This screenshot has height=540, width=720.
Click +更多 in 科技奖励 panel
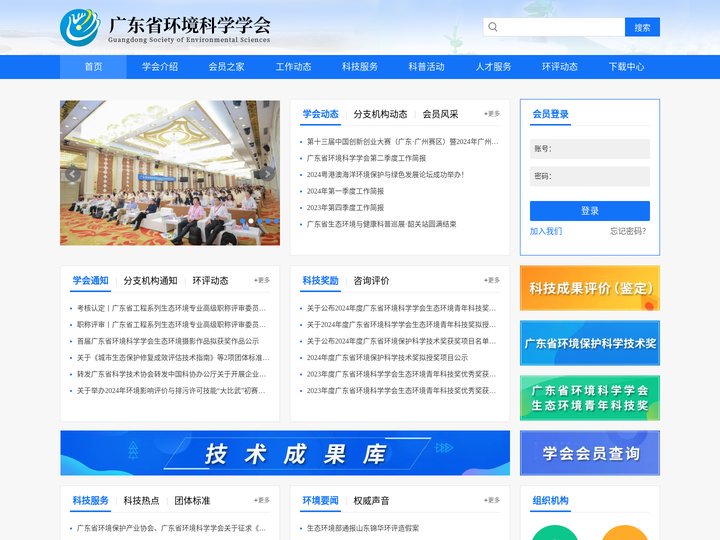(x=492, y=280)
